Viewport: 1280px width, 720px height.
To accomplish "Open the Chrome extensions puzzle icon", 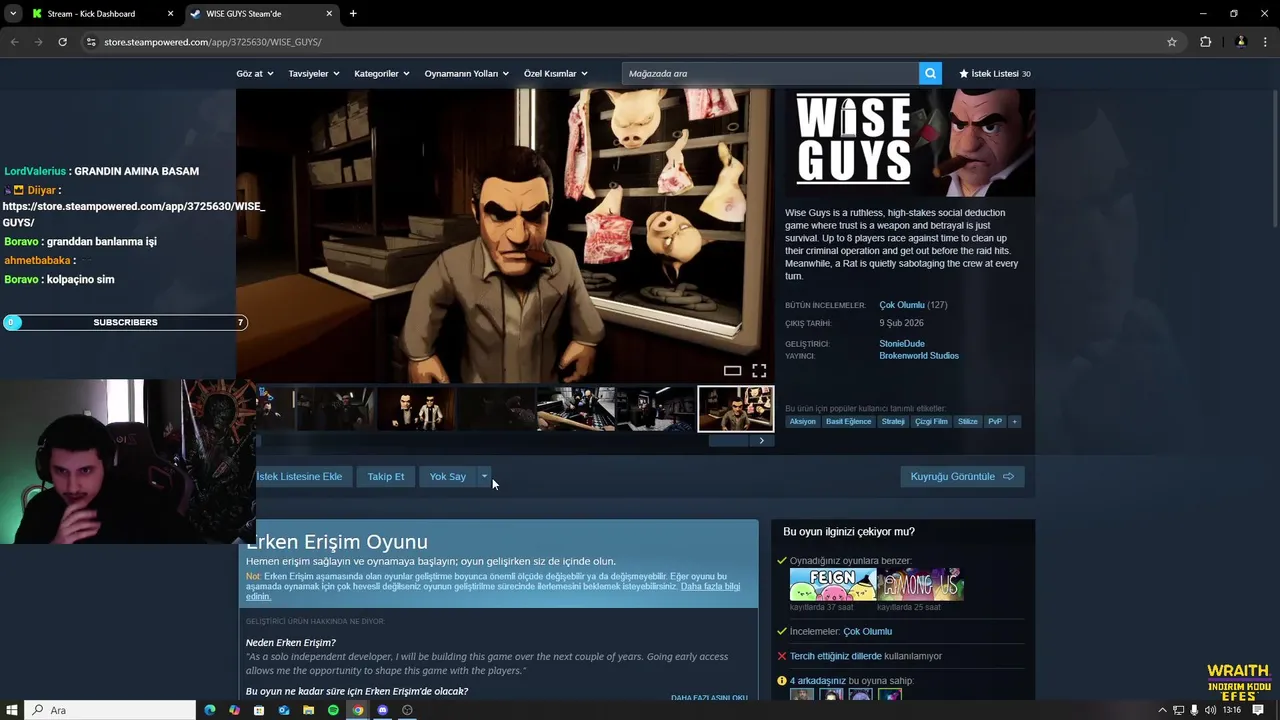I will click(x=1205, y=42).
